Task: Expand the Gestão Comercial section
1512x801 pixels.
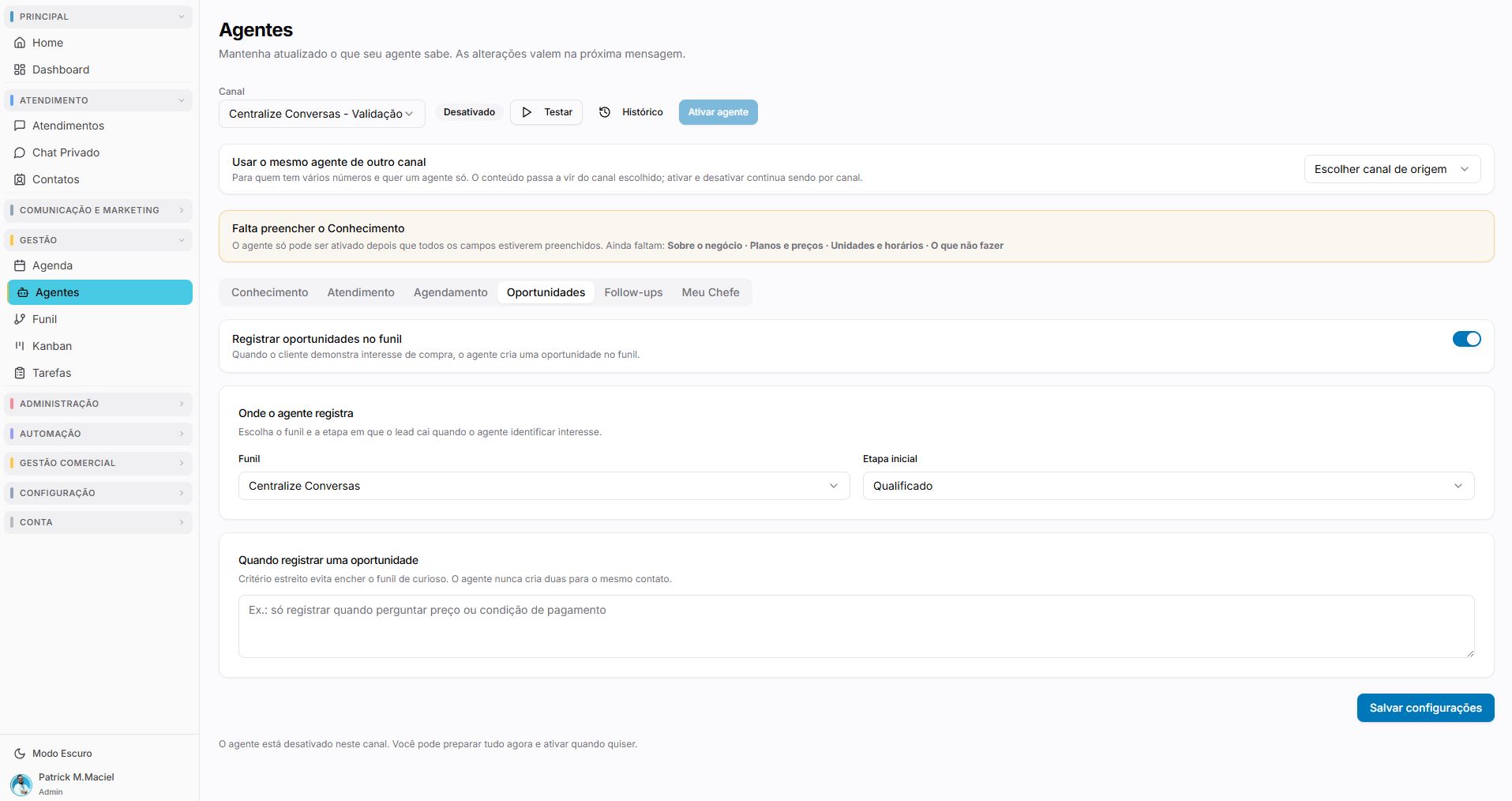Action: coord(99,463)
